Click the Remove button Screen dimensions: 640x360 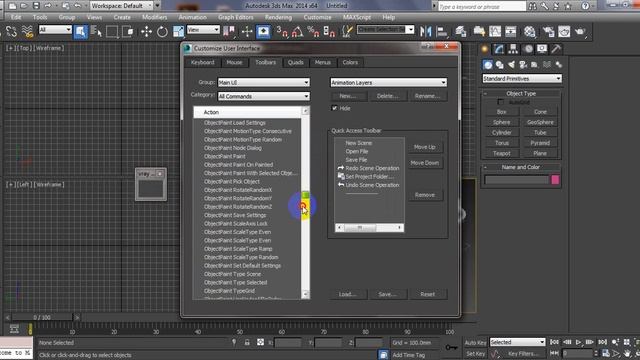[424, 195]
